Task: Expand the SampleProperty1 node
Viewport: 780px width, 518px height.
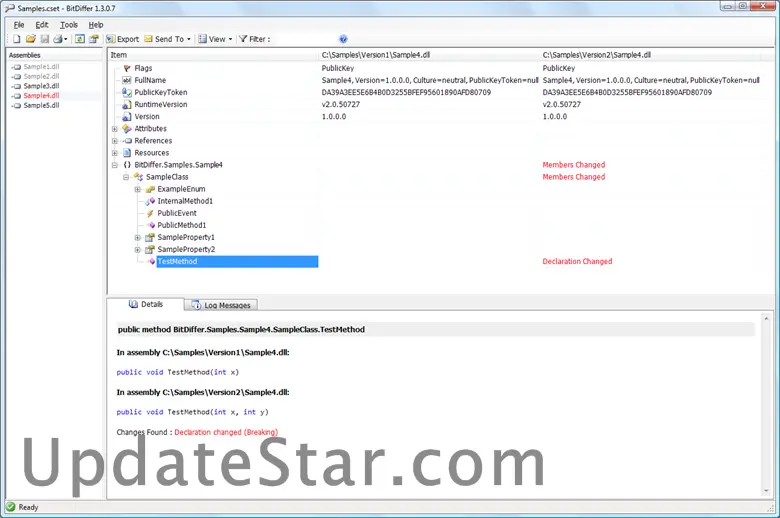Action: tap(138, 237)
